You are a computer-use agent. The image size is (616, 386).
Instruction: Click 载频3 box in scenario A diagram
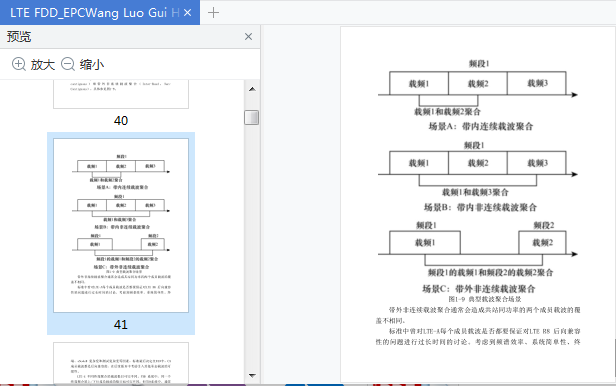point(537,83)
